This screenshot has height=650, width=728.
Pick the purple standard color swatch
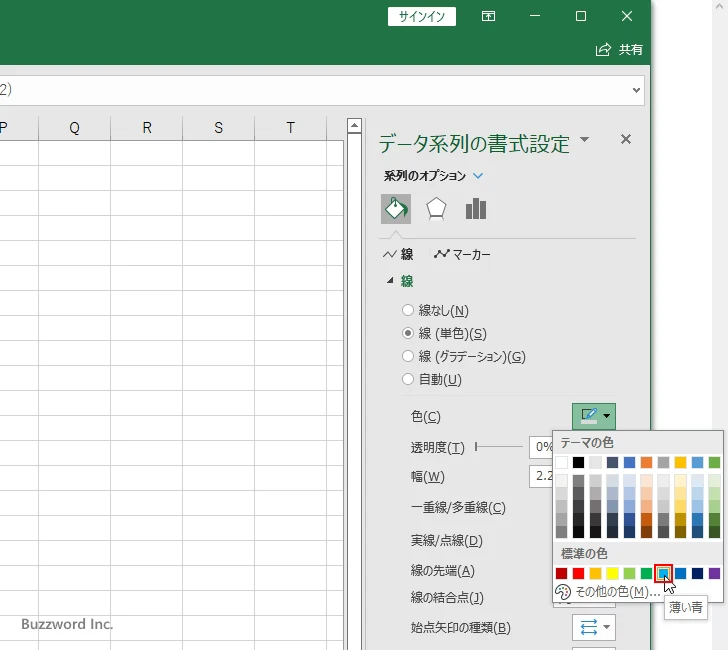click(715, 573)
